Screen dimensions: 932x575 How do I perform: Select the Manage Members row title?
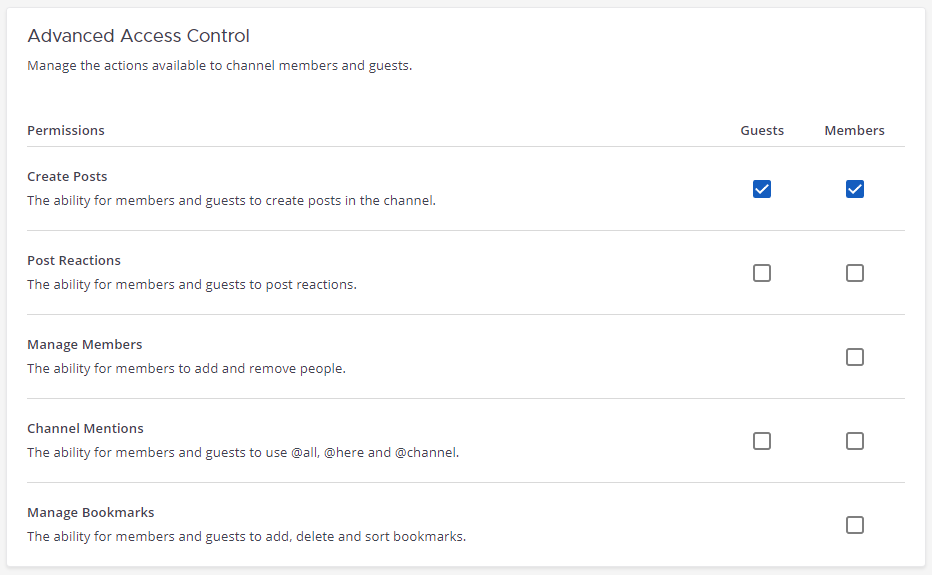[x=85, y=344]
